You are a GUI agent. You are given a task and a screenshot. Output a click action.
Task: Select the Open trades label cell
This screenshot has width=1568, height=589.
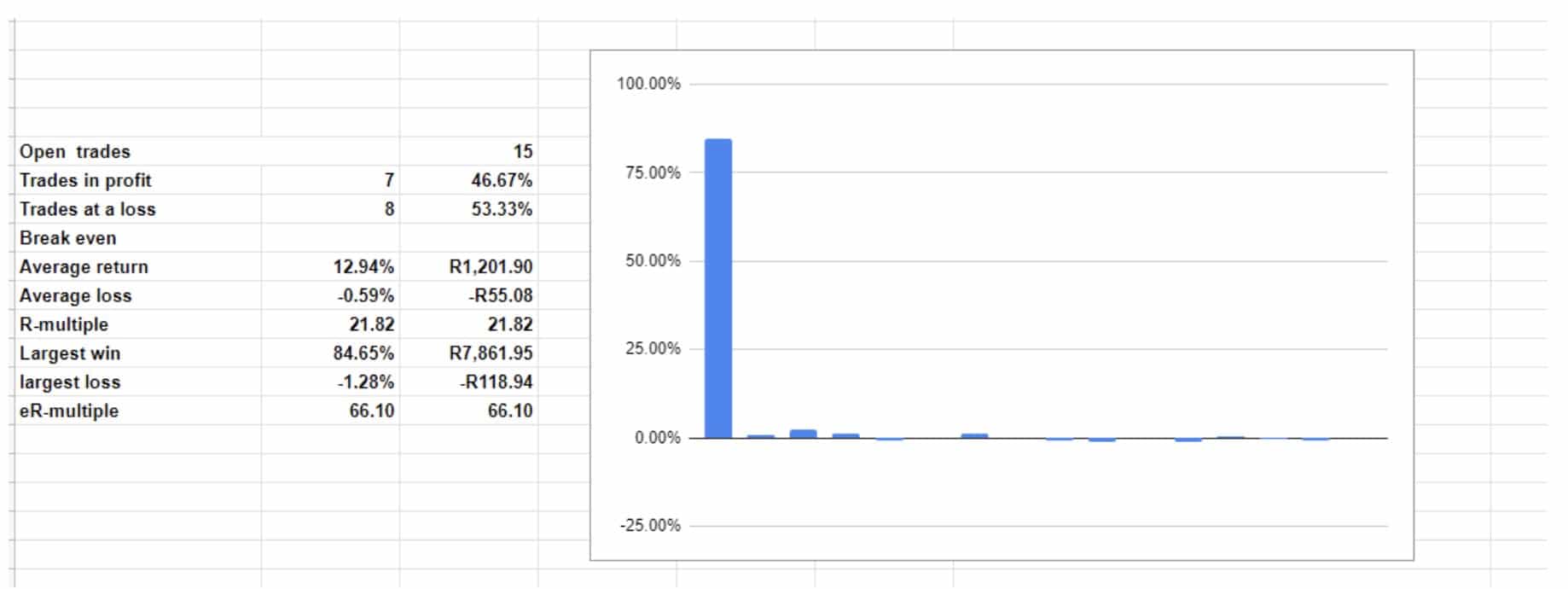coord(138,152)
